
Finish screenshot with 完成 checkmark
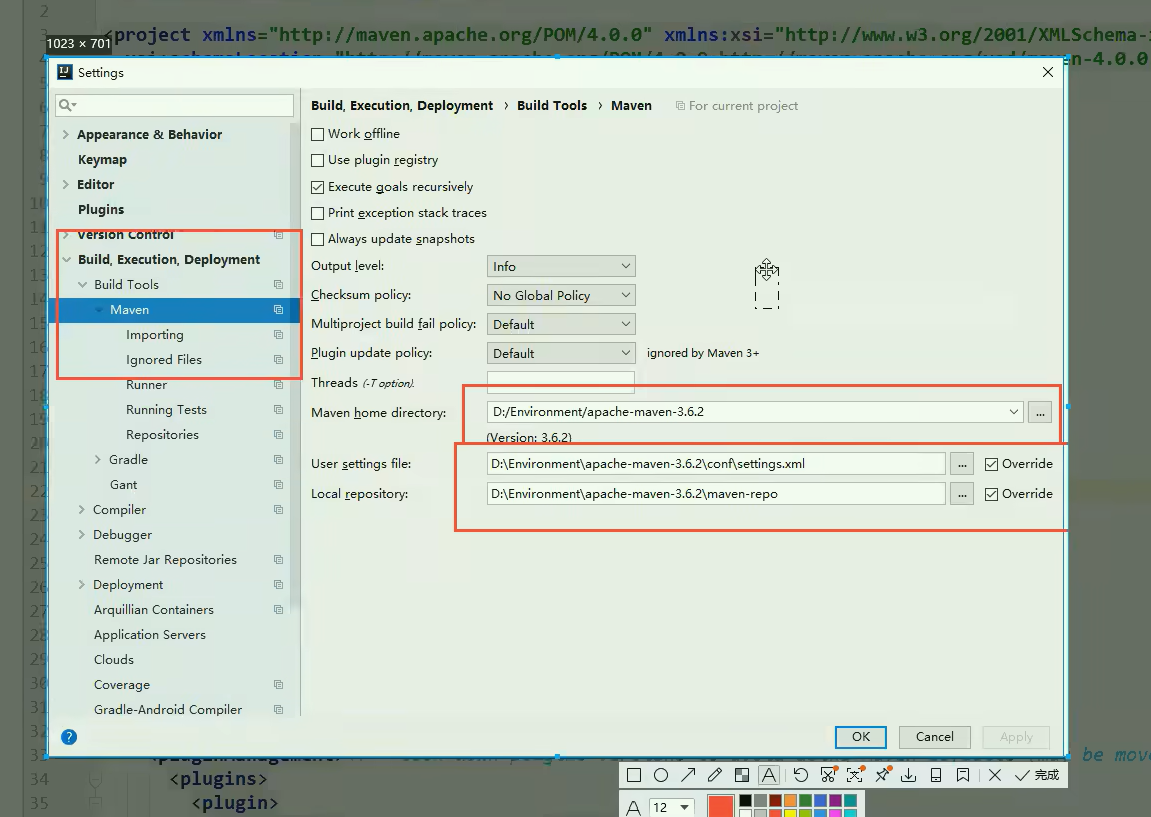tap(1036, 775)
